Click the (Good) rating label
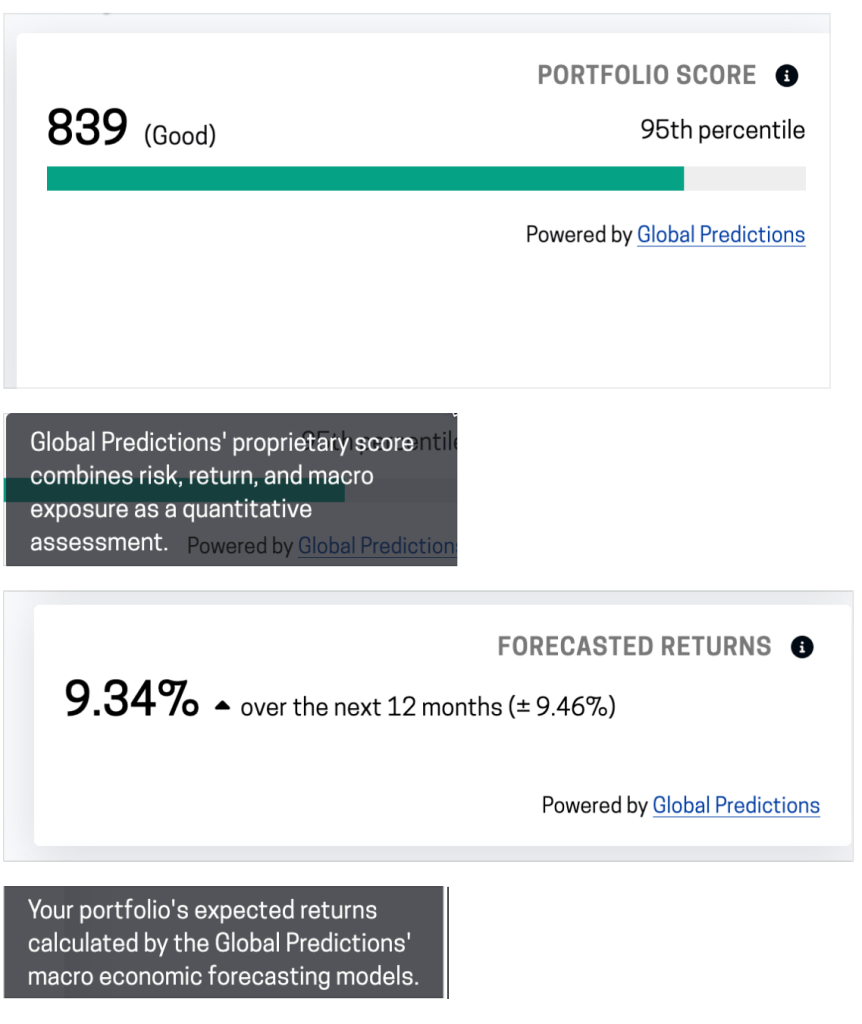The width and height of the screenshot is (862, 1024). [x=180, y=136]
